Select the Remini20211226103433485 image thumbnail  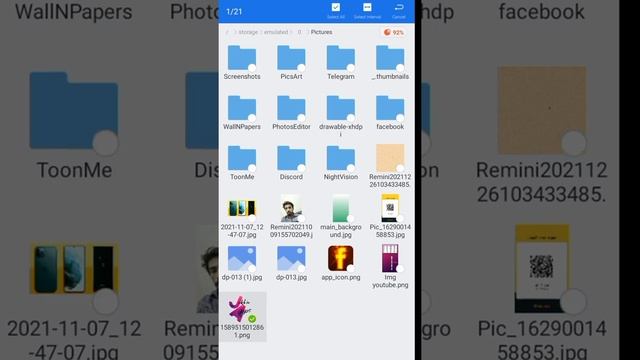390,158
